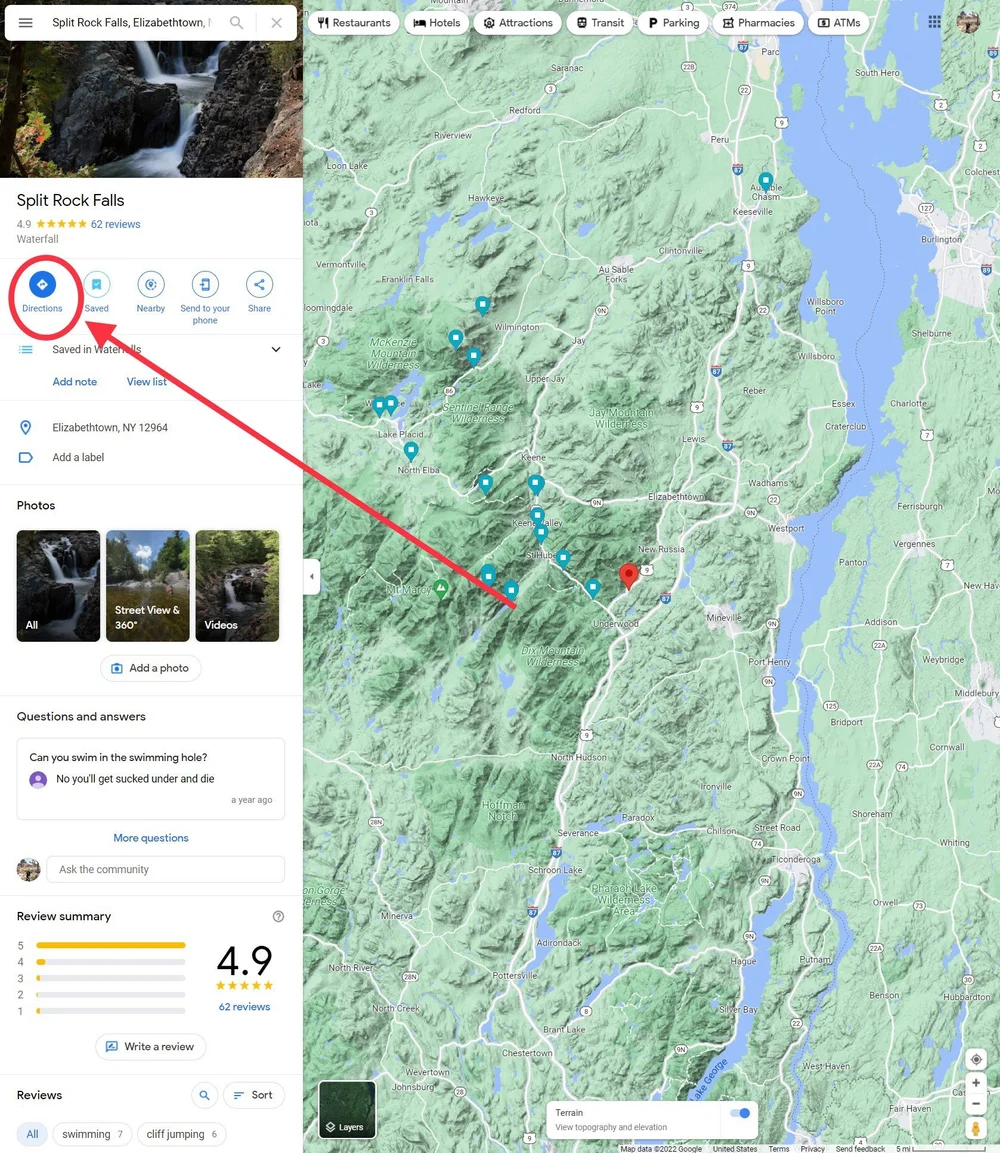Filter map by Attractions

tap(518, 23)
